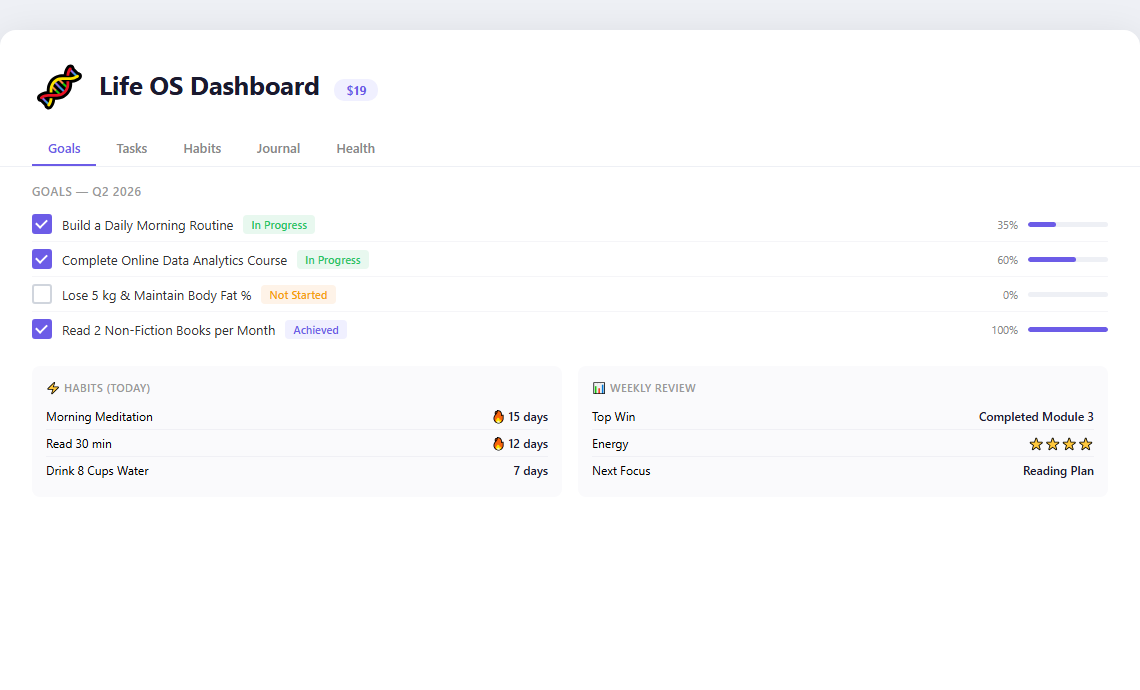Click the $19 price badge
Screen dimensions: 1140x690
pos(356,90)
